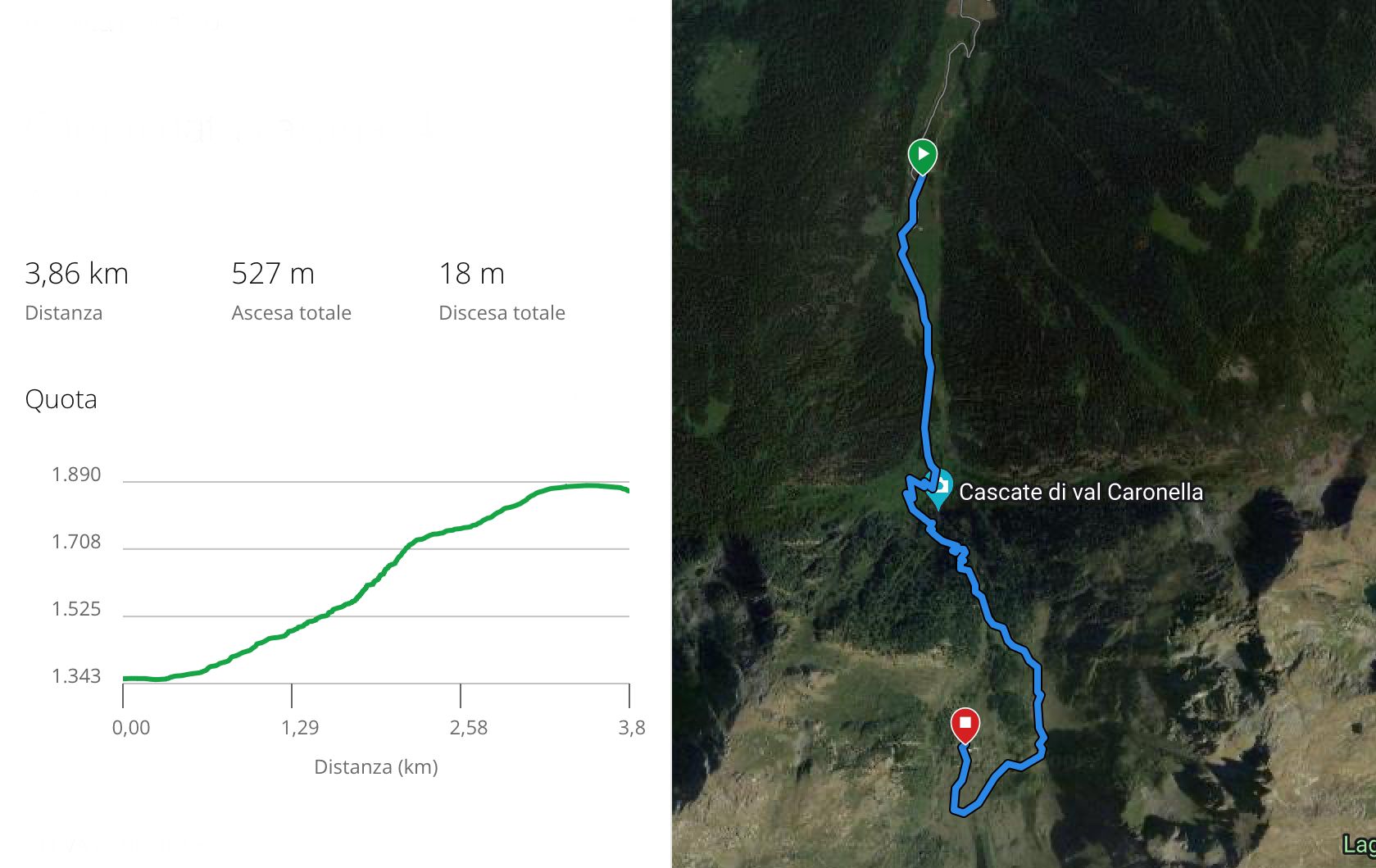1376x868 pixels.
Task: Click the 1,29 km tick on chart axis
Action: point(300,728)
